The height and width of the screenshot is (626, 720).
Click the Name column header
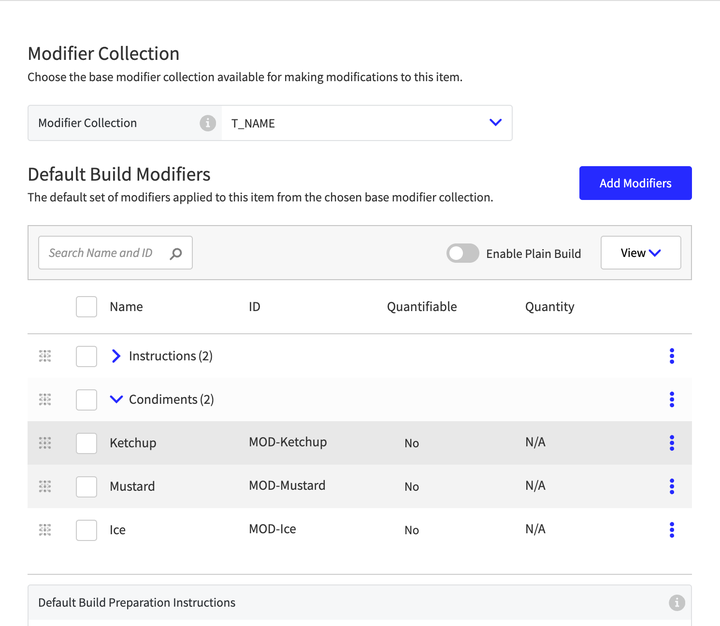tap(126, 307)
